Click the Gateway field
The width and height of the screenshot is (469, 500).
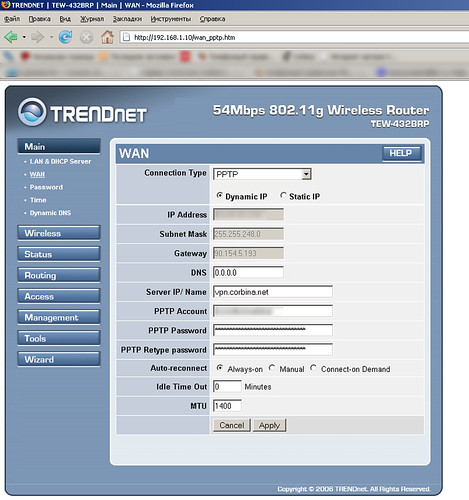pos(248,253)
